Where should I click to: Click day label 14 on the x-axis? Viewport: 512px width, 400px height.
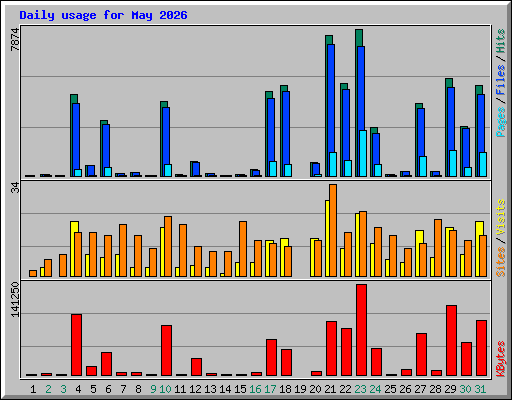[x=225, y=389]
